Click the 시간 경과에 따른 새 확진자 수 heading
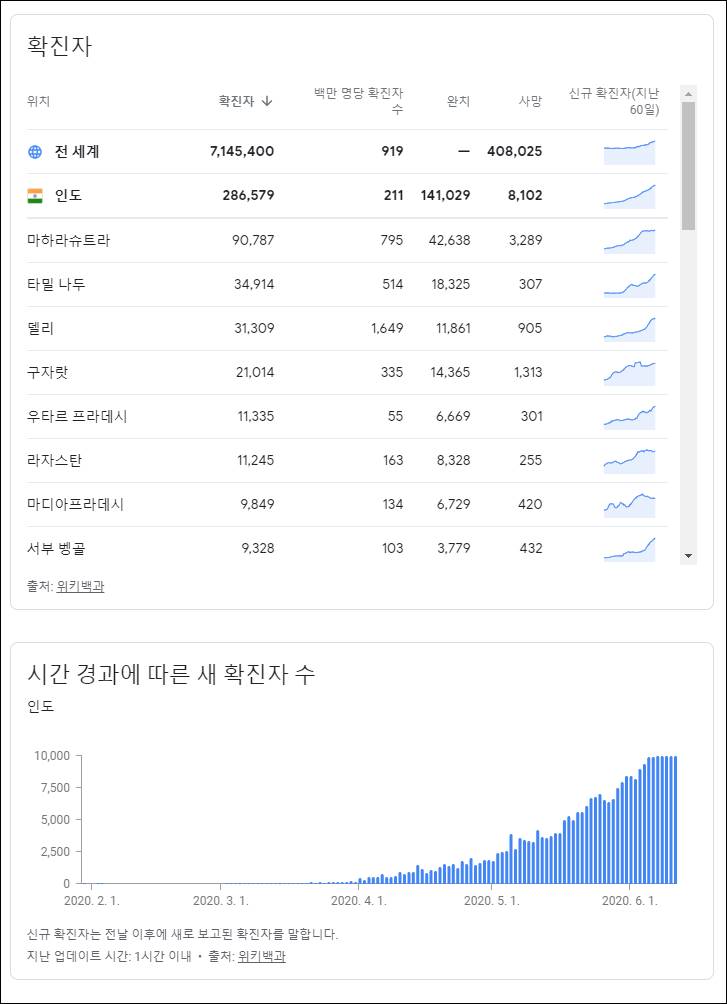 click(171, 674)
